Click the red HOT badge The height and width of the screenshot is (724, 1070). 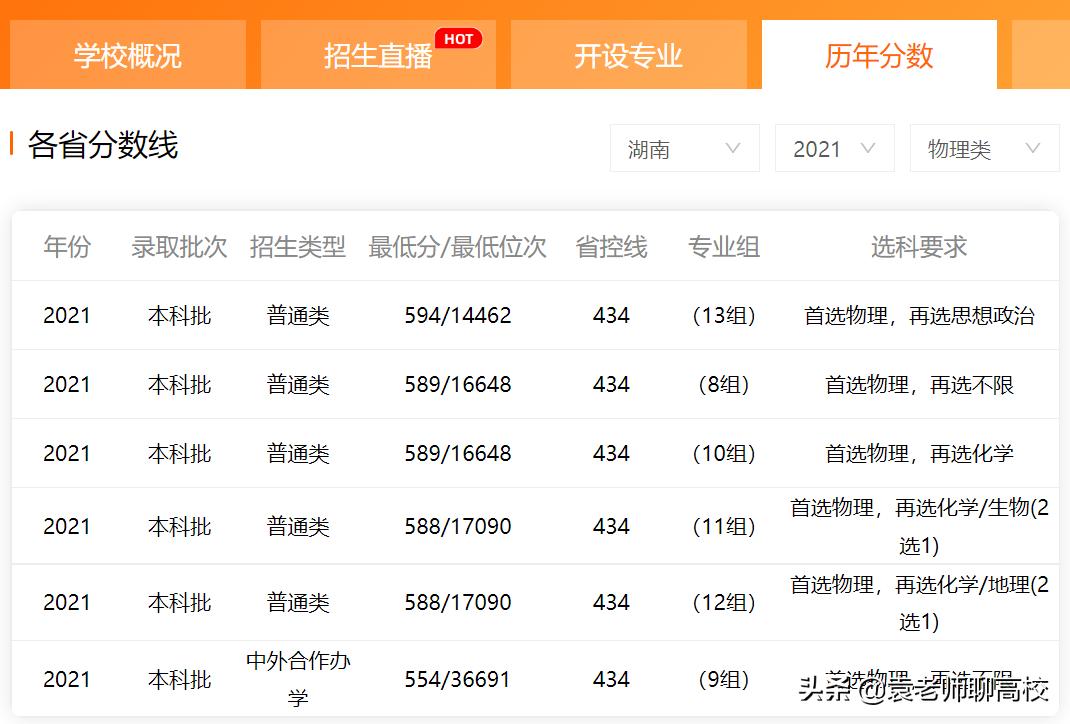[x=458, y=38]
